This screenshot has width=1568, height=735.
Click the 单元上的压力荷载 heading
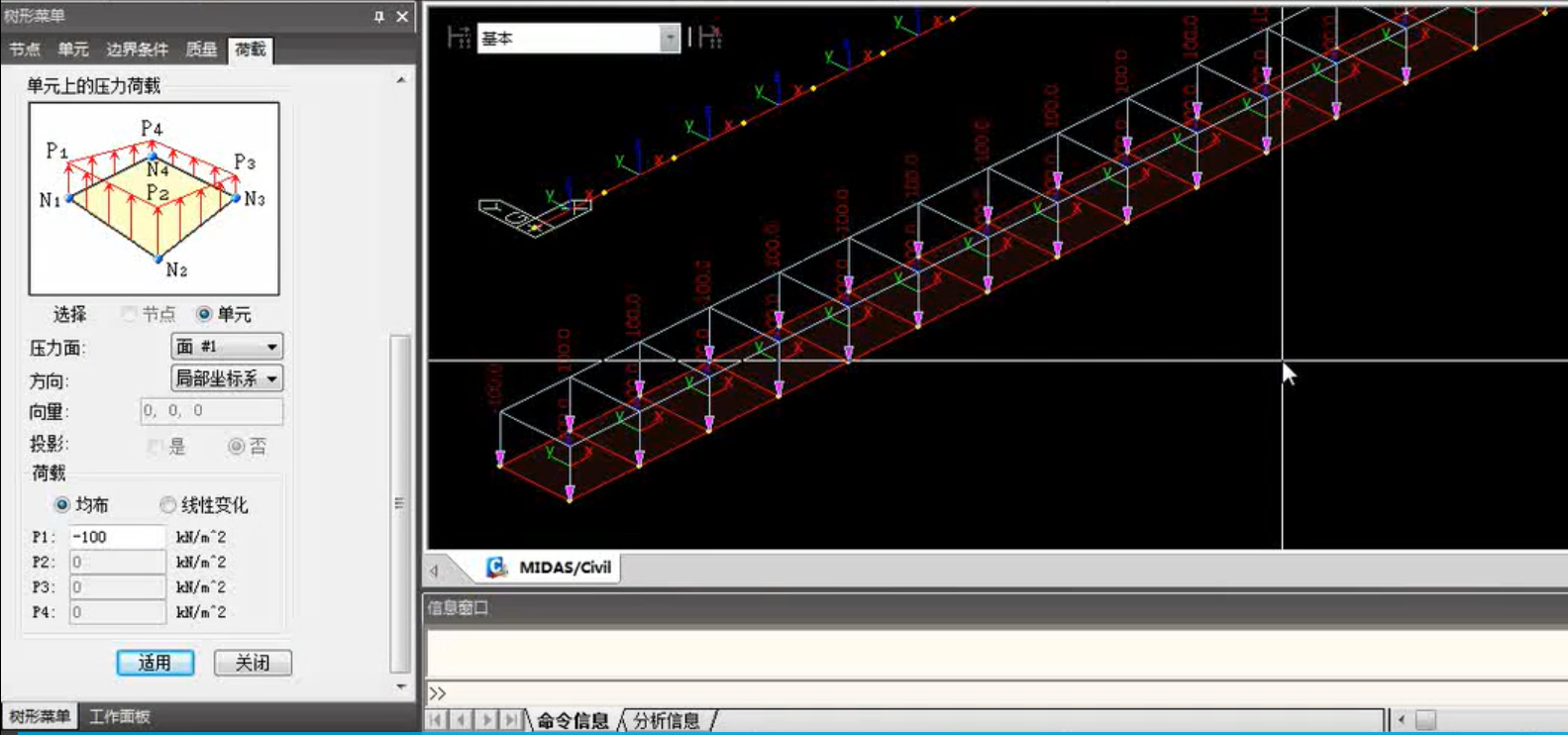93,86
